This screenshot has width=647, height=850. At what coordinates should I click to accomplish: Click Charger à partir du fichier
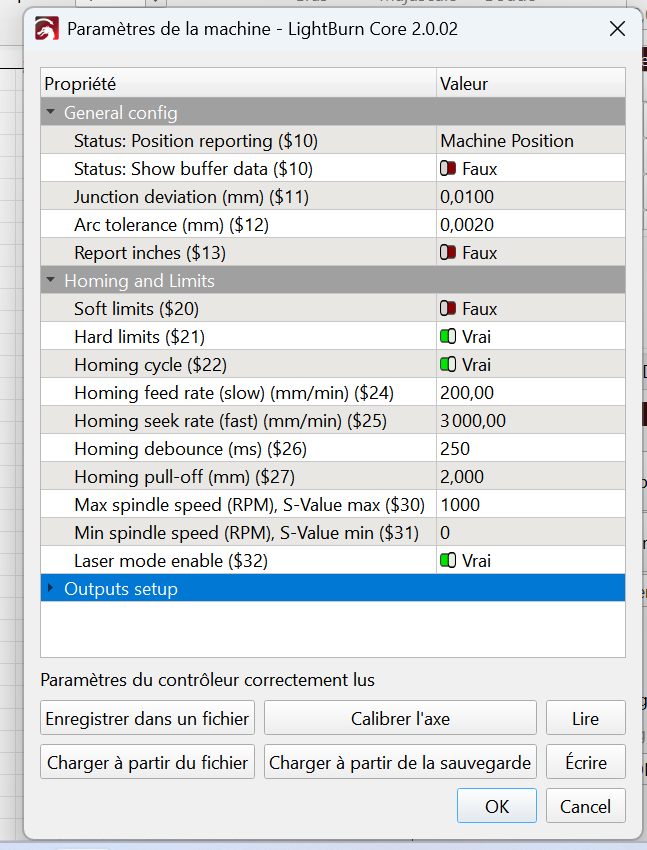click(x=148, y=762)
